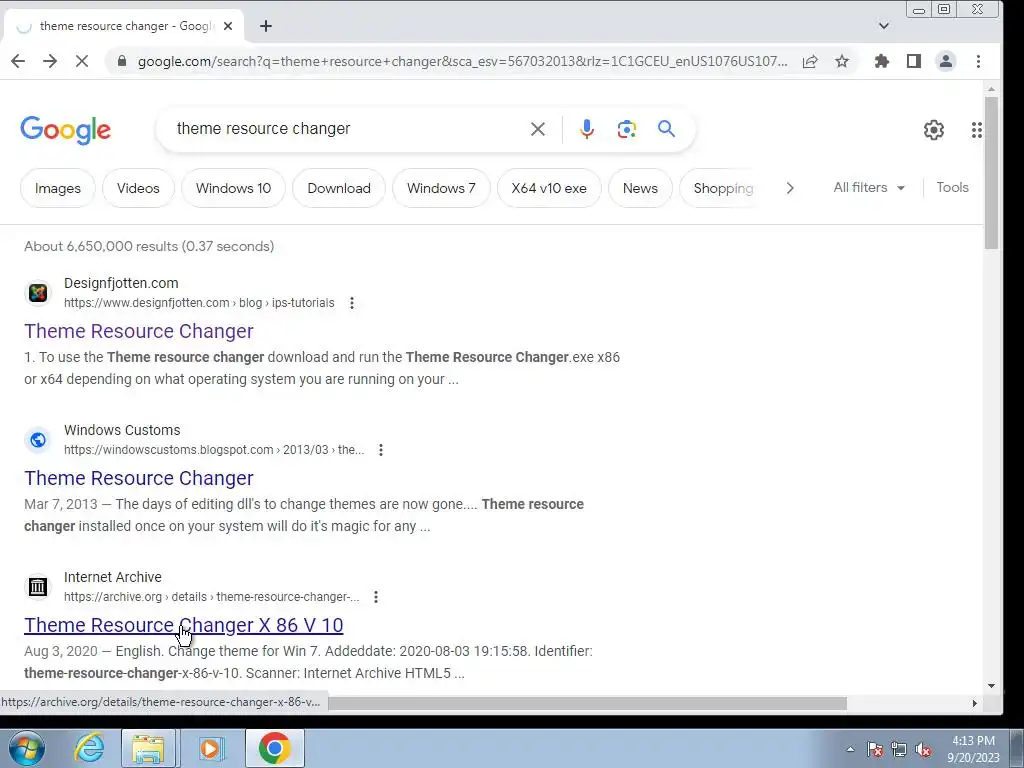
Task: Focus the browser address bar
Action: tap(462, 61)
